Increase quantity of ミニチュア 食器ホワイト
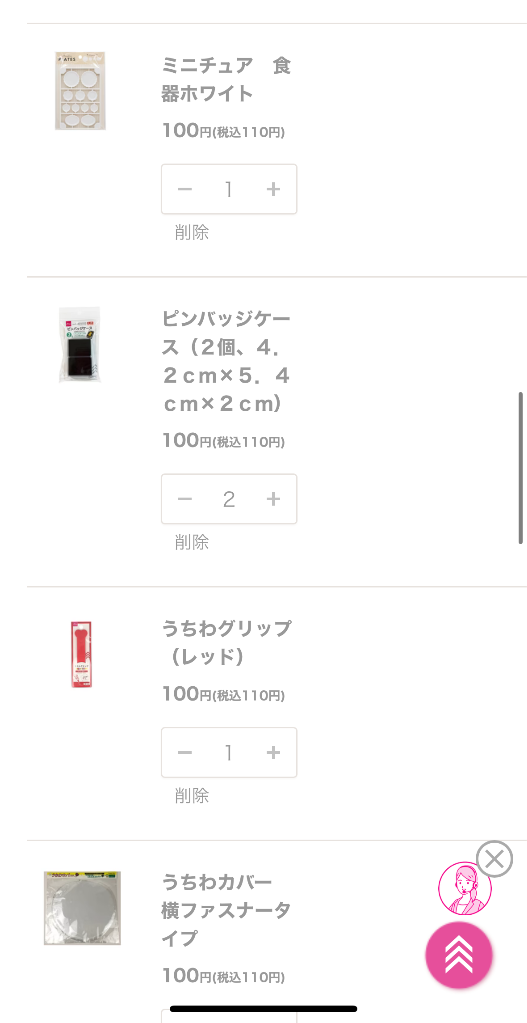 pyautogui.click(x=273, y=189)
